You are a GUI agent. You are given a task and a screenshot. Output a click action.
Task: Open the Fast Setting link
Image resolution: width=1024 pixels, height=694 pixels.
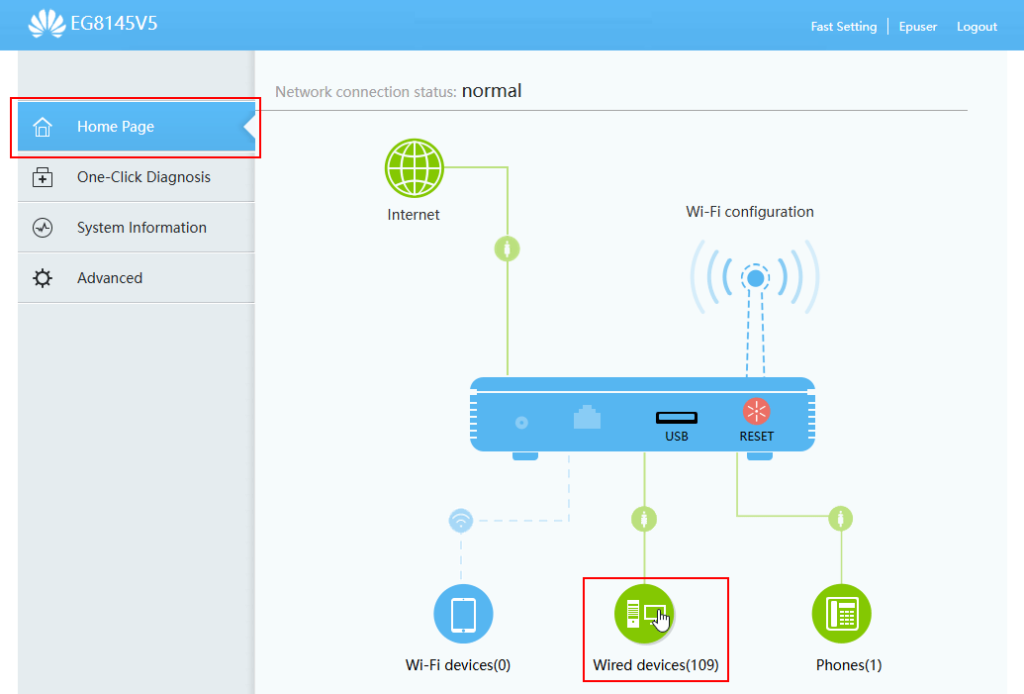tap(843, 27)
